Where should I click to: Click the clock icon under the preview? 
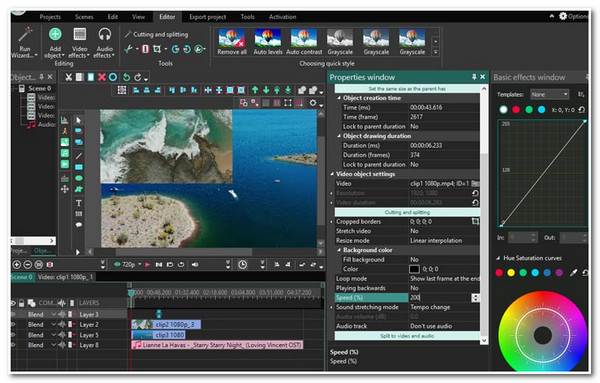pyautogui.click(x=243, y=264)
